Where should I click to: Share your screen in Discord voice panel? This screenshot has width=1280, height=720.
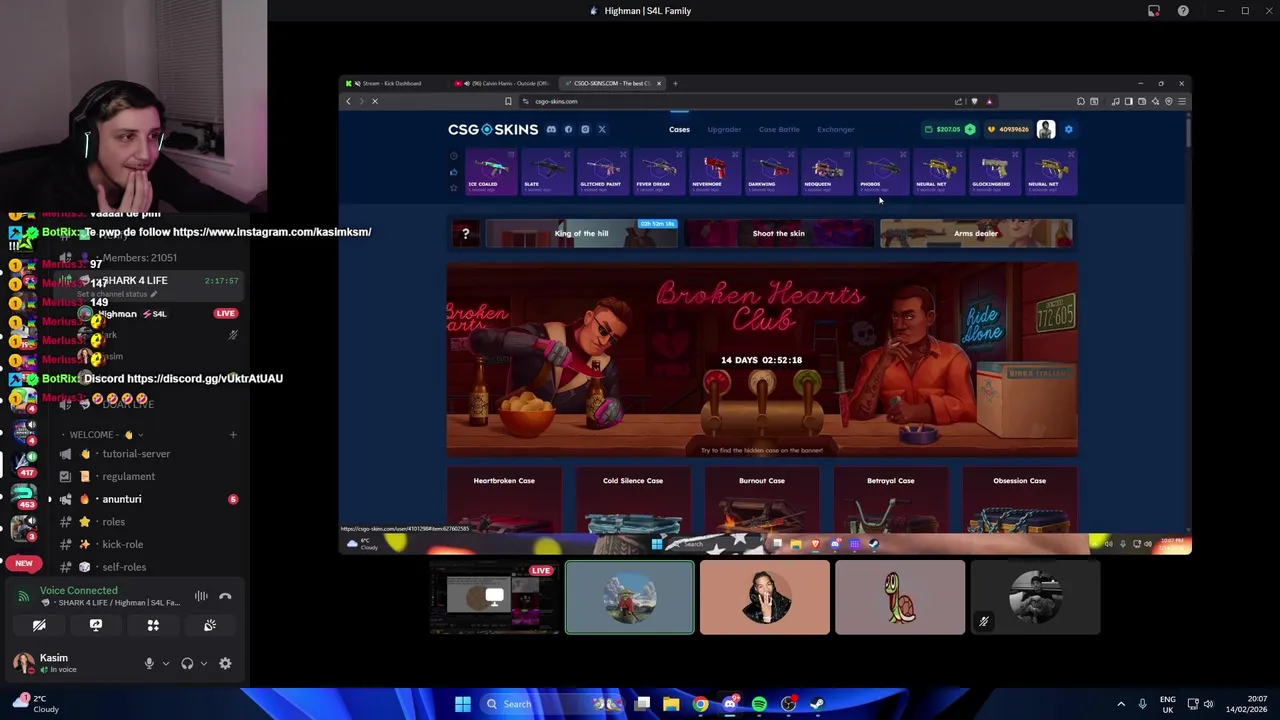[x=96, y=625]
